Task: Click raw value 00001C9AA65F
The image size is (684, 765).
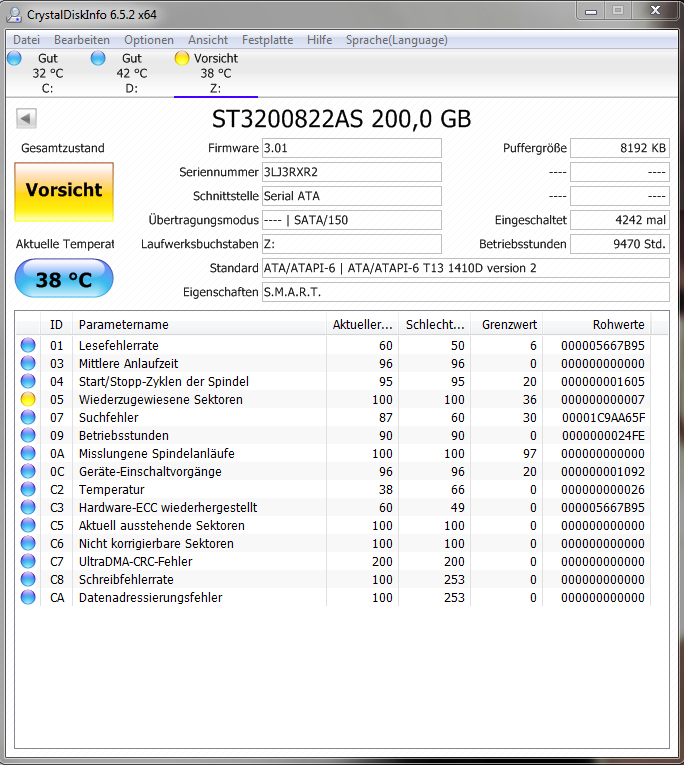Action: pos(604,418)
